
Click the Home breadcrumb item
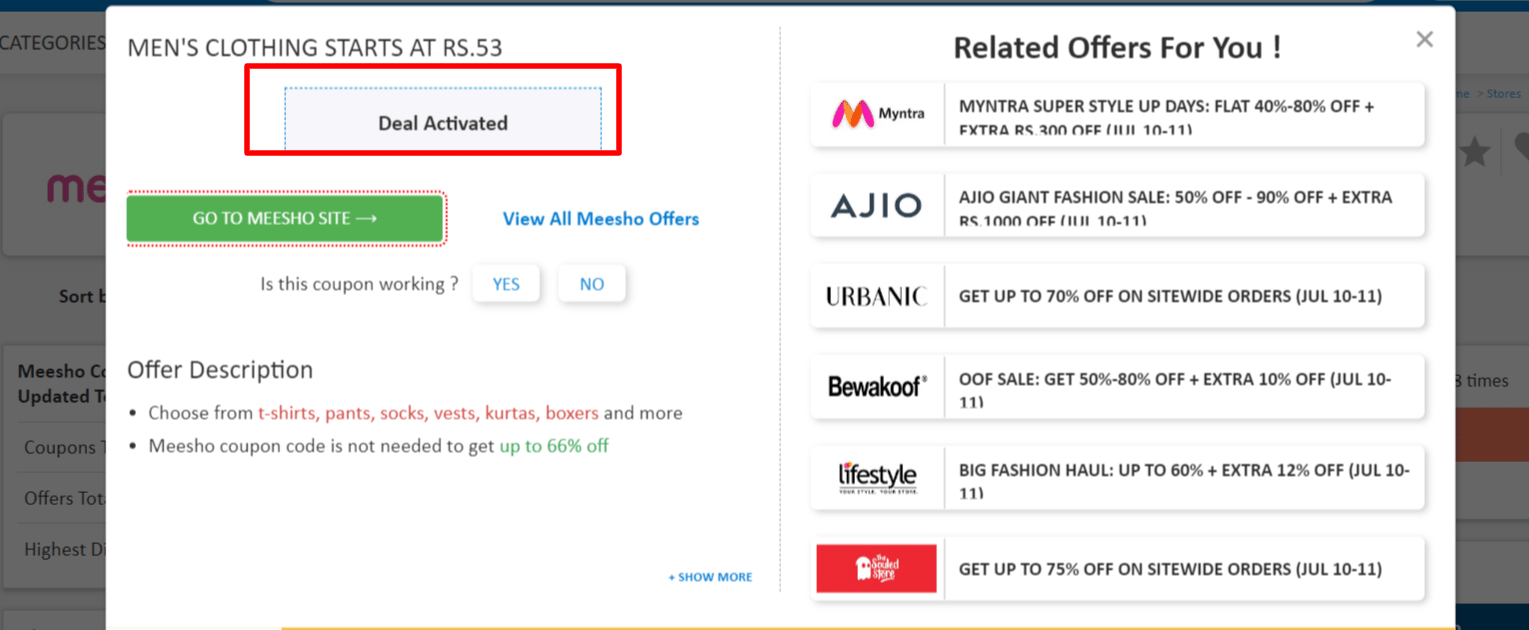1461,93
